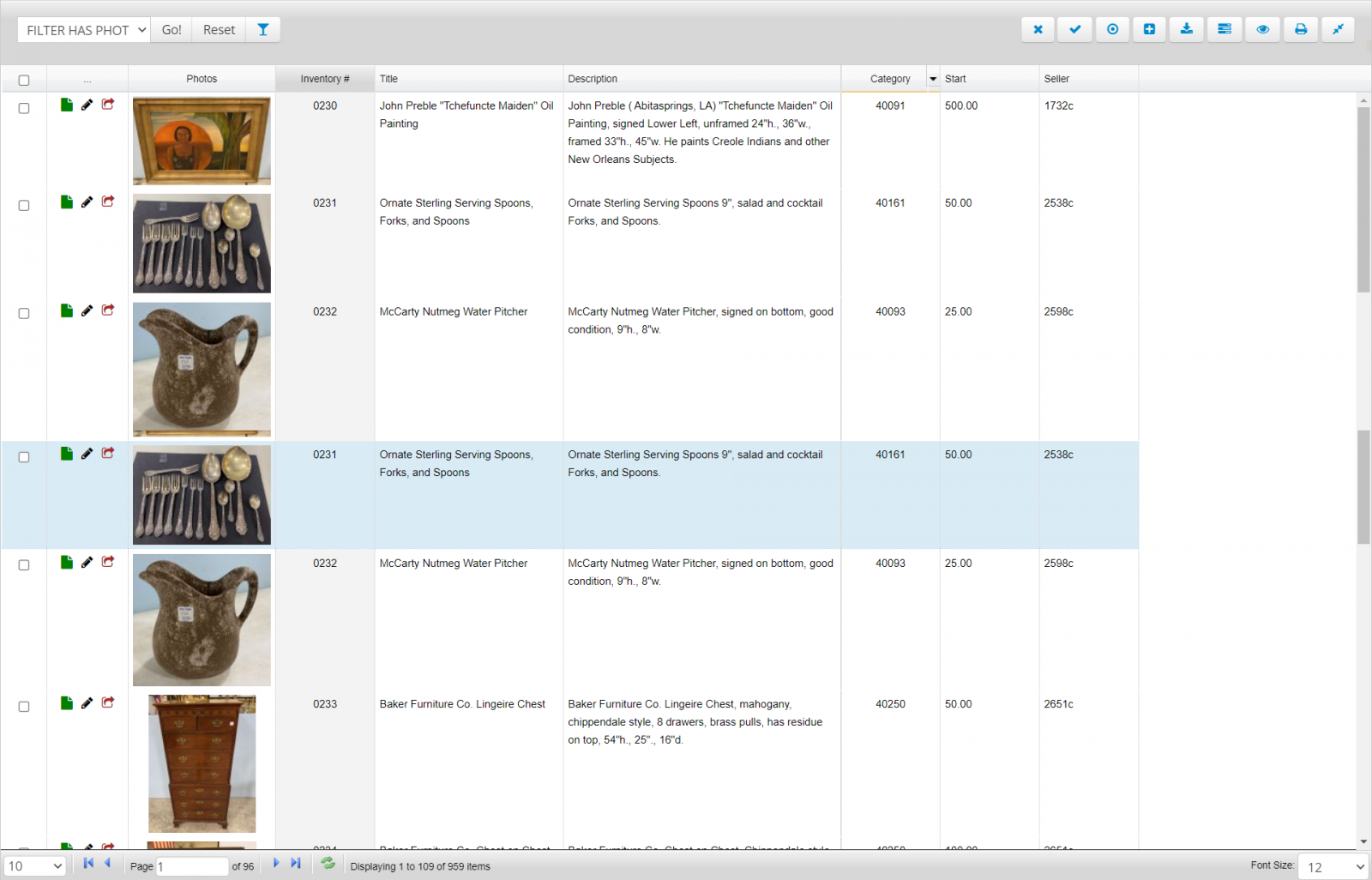Check the select-all checkbox in header row
Image resolution: width=1372 pixels, height=880 pixels.
(24, 80)
